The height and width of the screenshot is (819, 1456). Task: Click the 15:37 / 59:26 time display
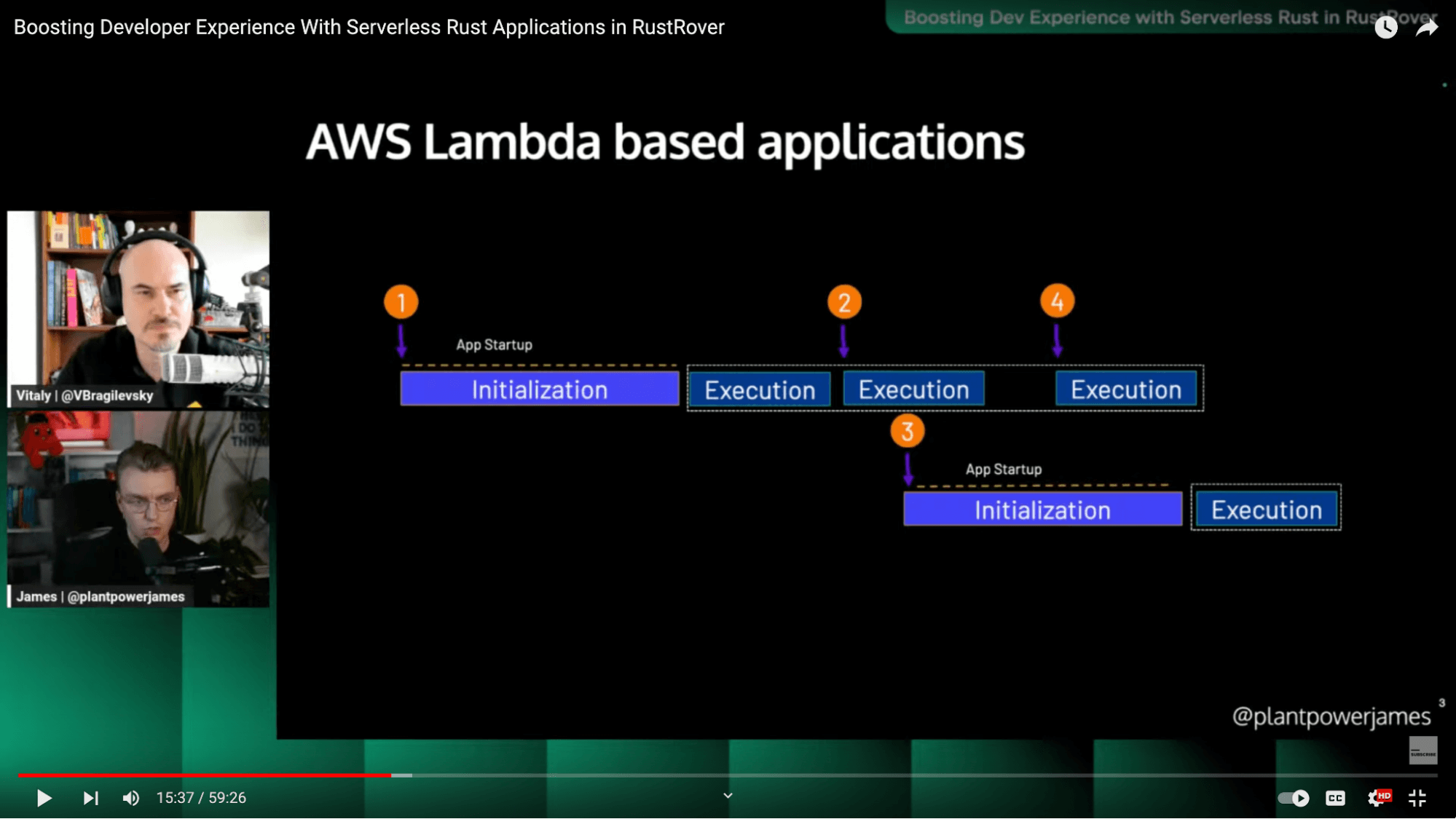[x=201, y=798]
